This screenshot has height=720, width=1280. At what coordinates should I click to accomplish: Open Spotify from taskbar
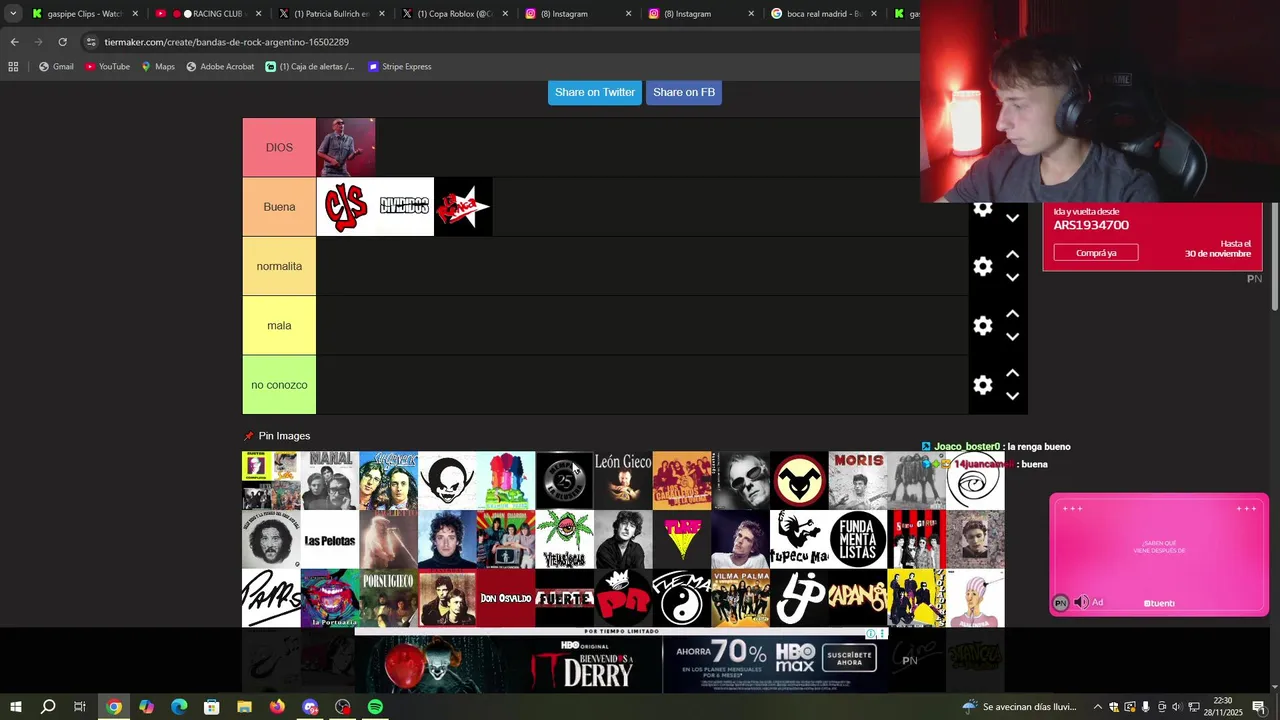(375, 707)
